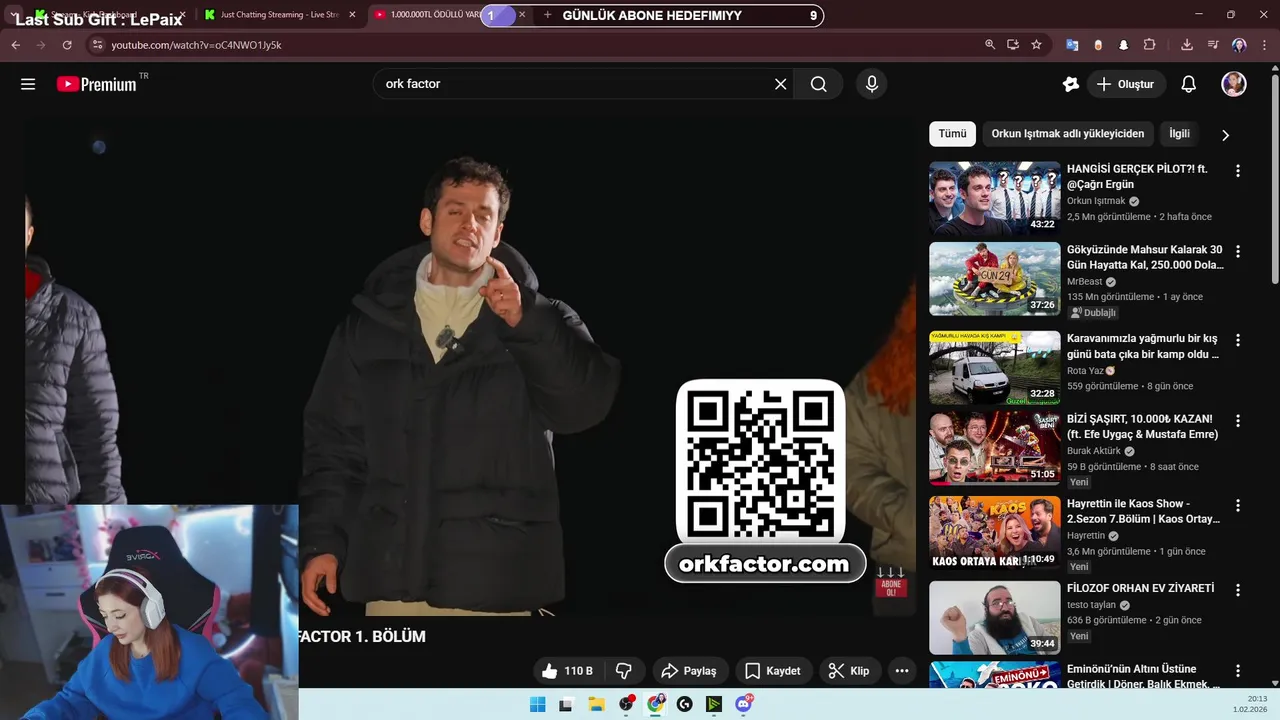
Task: Open Windows Start menu
Action: [x=537, y=704]
